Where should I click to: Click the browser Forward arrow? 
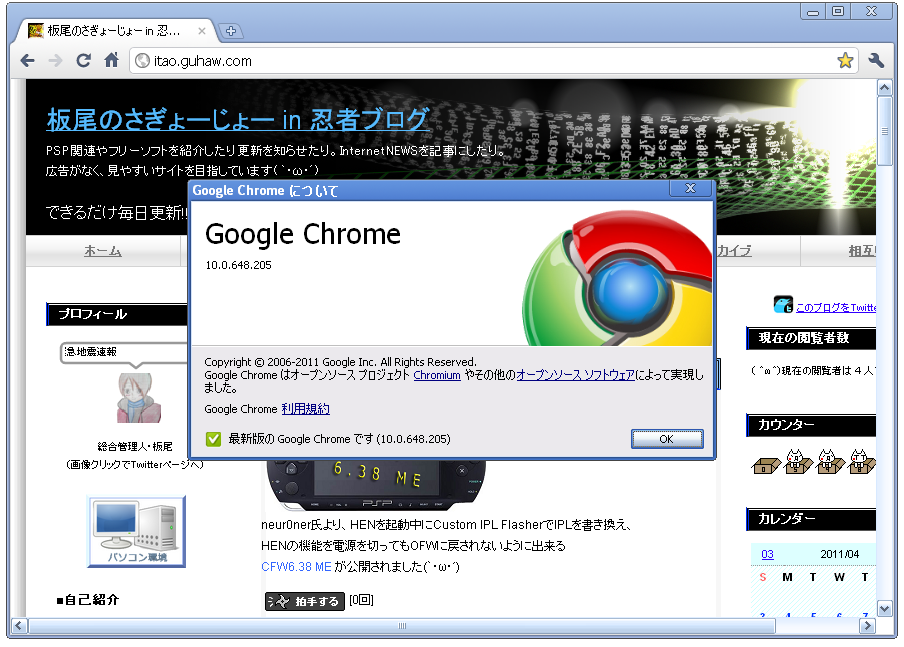coord(55,61)
